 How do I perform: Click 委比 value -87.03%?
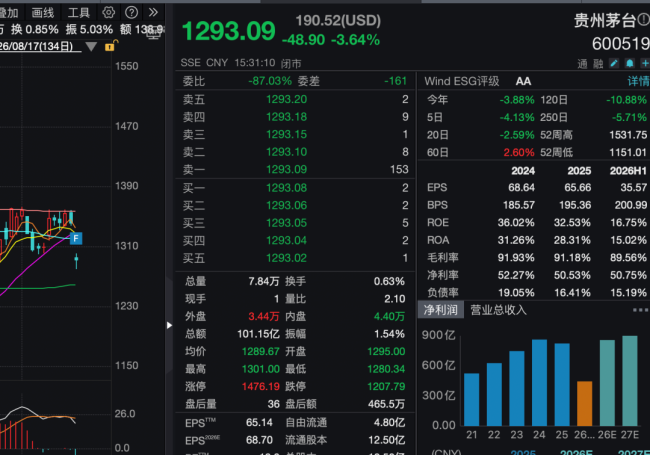click(x=270, y=81)
